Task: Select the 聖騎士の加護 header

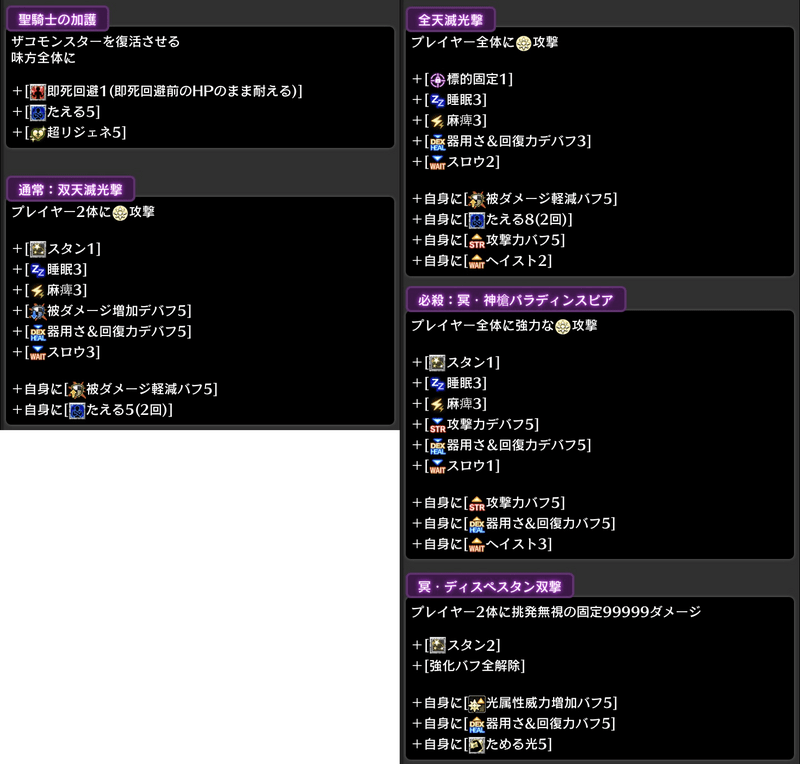Action: click(56, 17)
